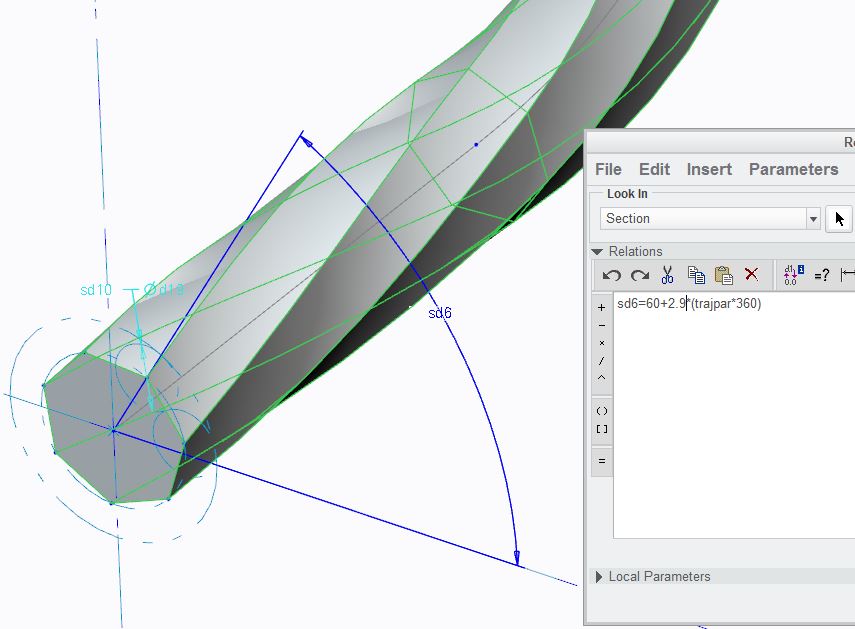Insert a division slash operator
The height and width of the screenshot is (629, 855).
pyautogui.click(x=601, y=360)
